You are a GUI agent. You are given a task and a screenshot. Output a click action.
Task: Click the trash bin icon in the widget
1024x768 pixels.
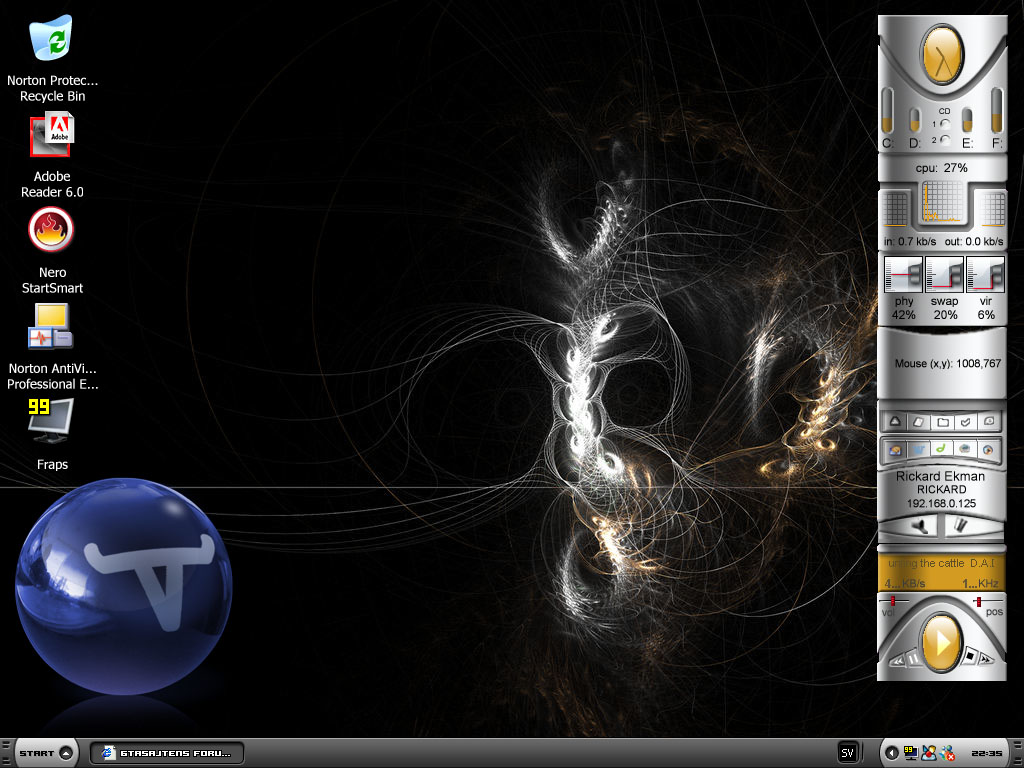point(961,525)
